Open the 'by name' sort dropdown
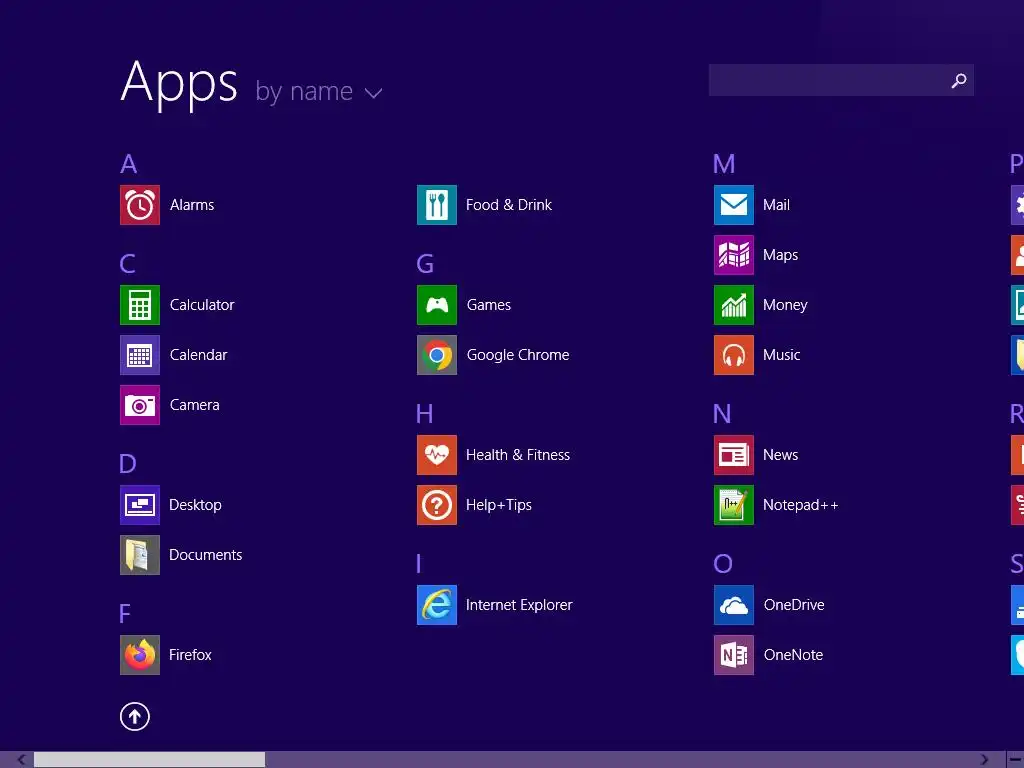1024x768 pixels. pos(318,91)
